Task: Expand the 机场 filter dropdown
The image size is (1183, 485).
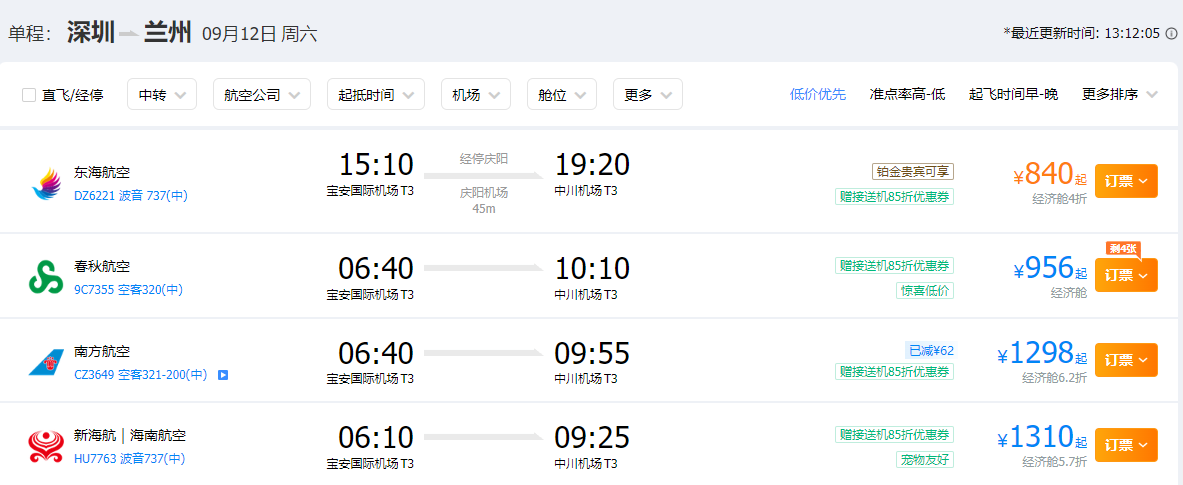Action: pyautogui.click(x=475, y=95)
